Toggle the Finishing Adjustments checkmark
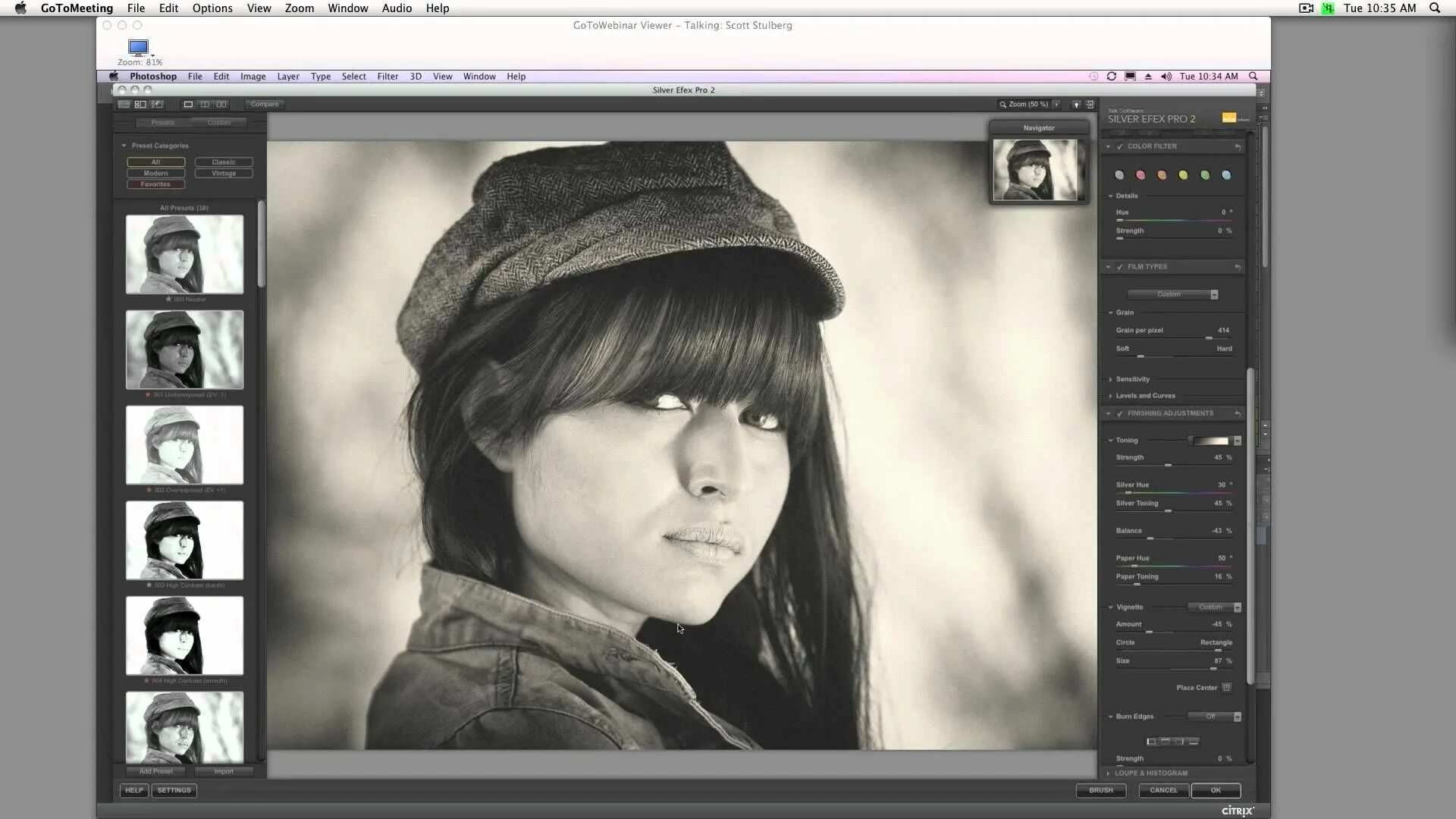Viewport: 1456px width, 819px height. [x=1120, y=413]
